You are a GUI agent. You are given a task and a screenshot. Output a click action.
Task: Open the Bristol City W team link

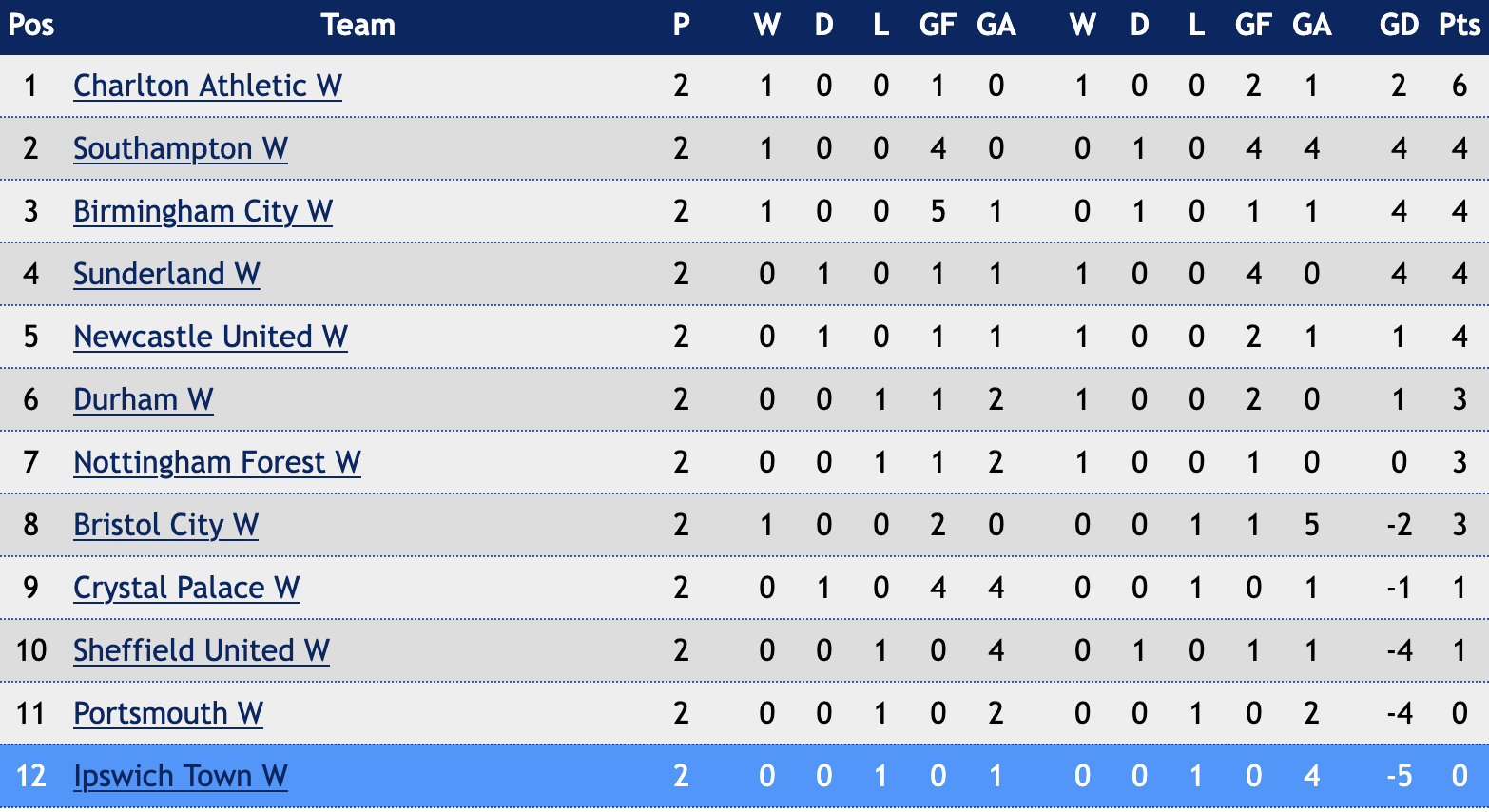(x=165, y=525)
